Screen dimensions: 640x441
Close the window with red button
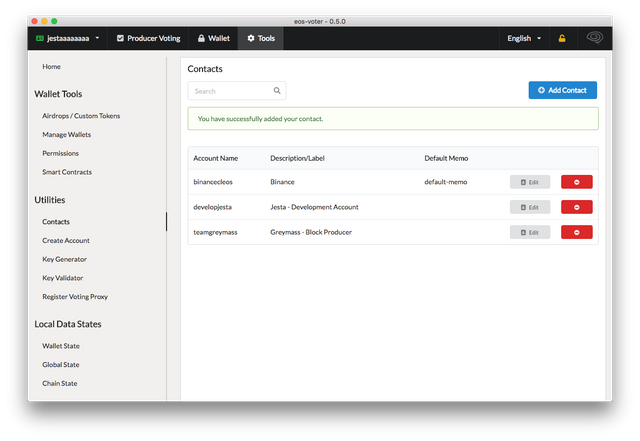pos(35,21)
